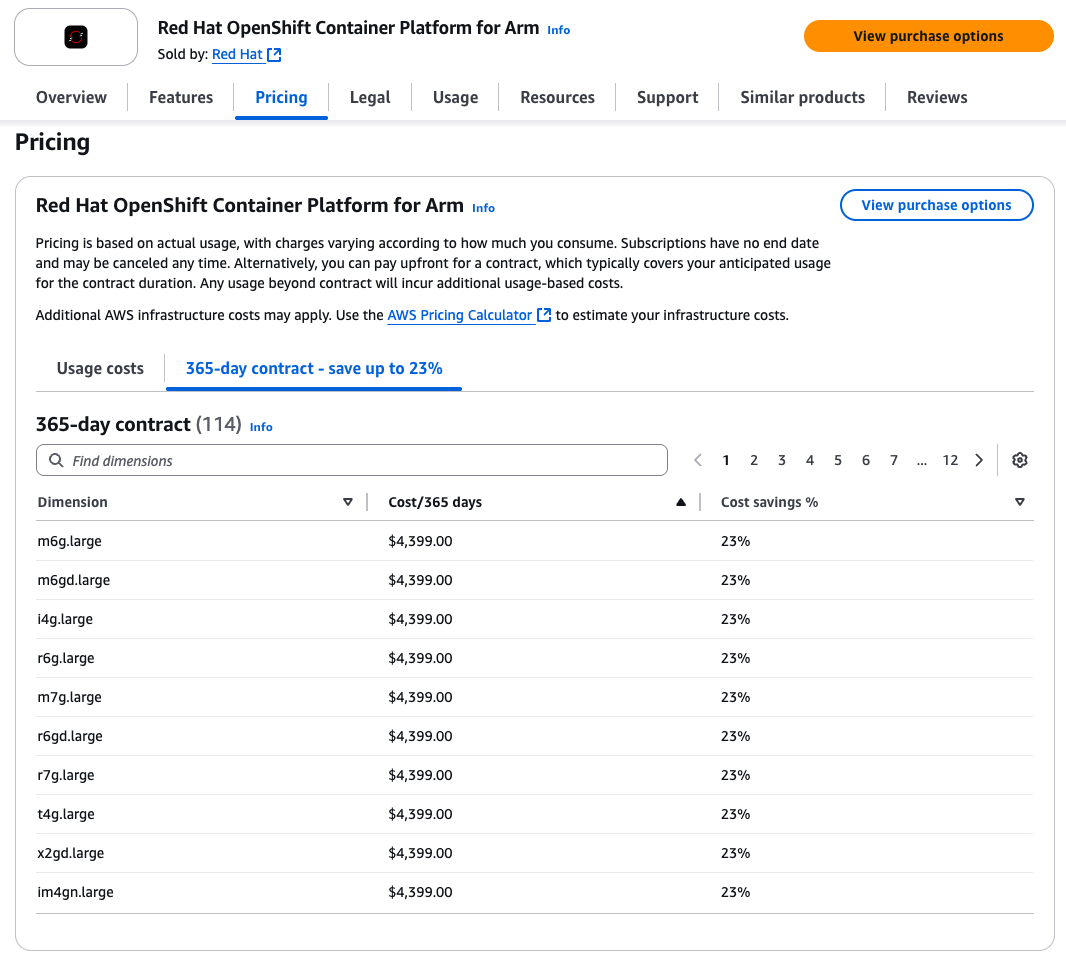The image size is (1066, 960).
Task: Open table preferences gear icon
Action: [1019, 460]
